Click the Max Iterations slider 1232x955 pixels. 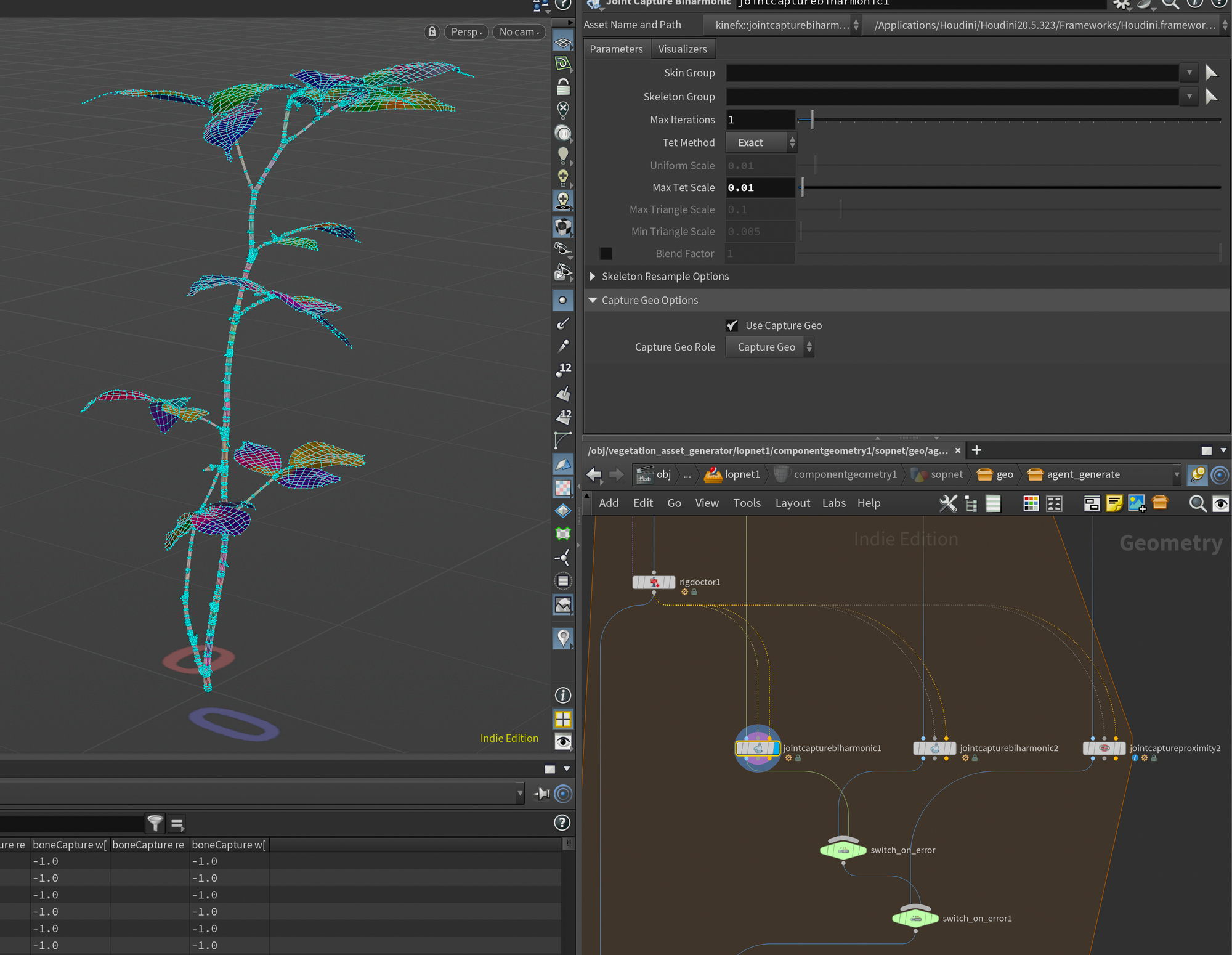click(813, 120)
